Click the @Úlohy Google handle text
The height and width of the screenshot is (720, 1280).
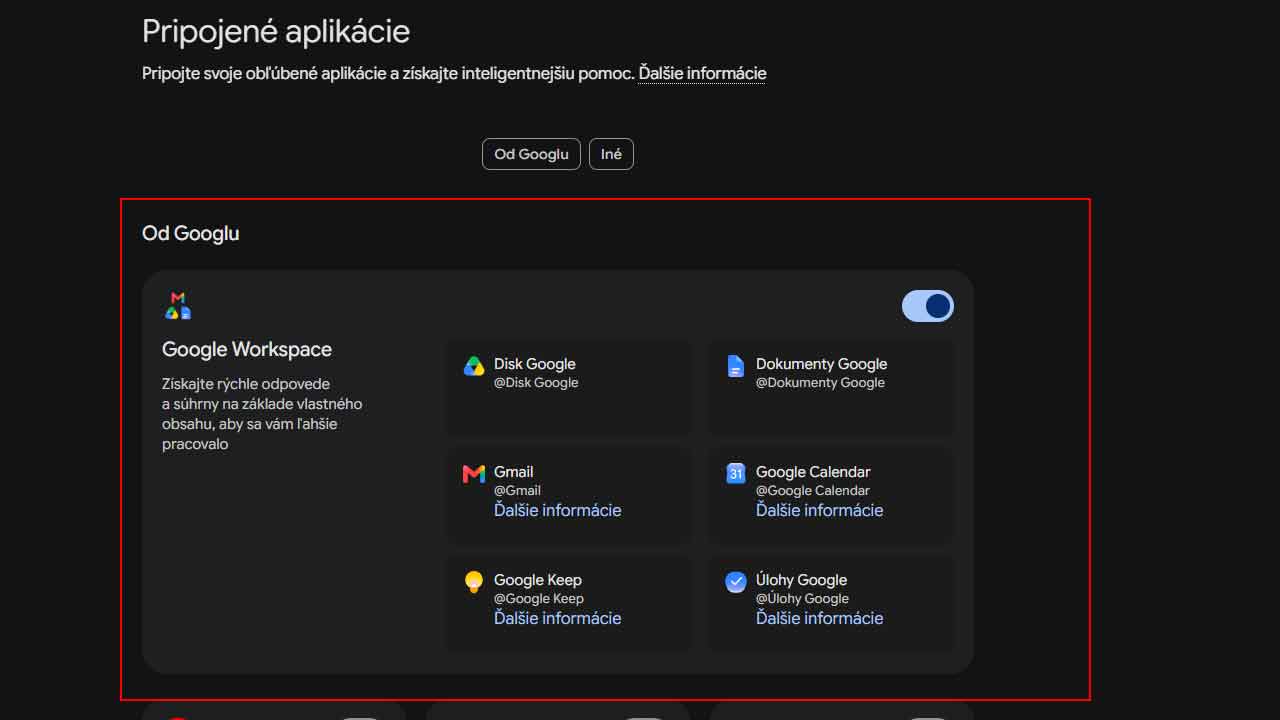[802, 598]
